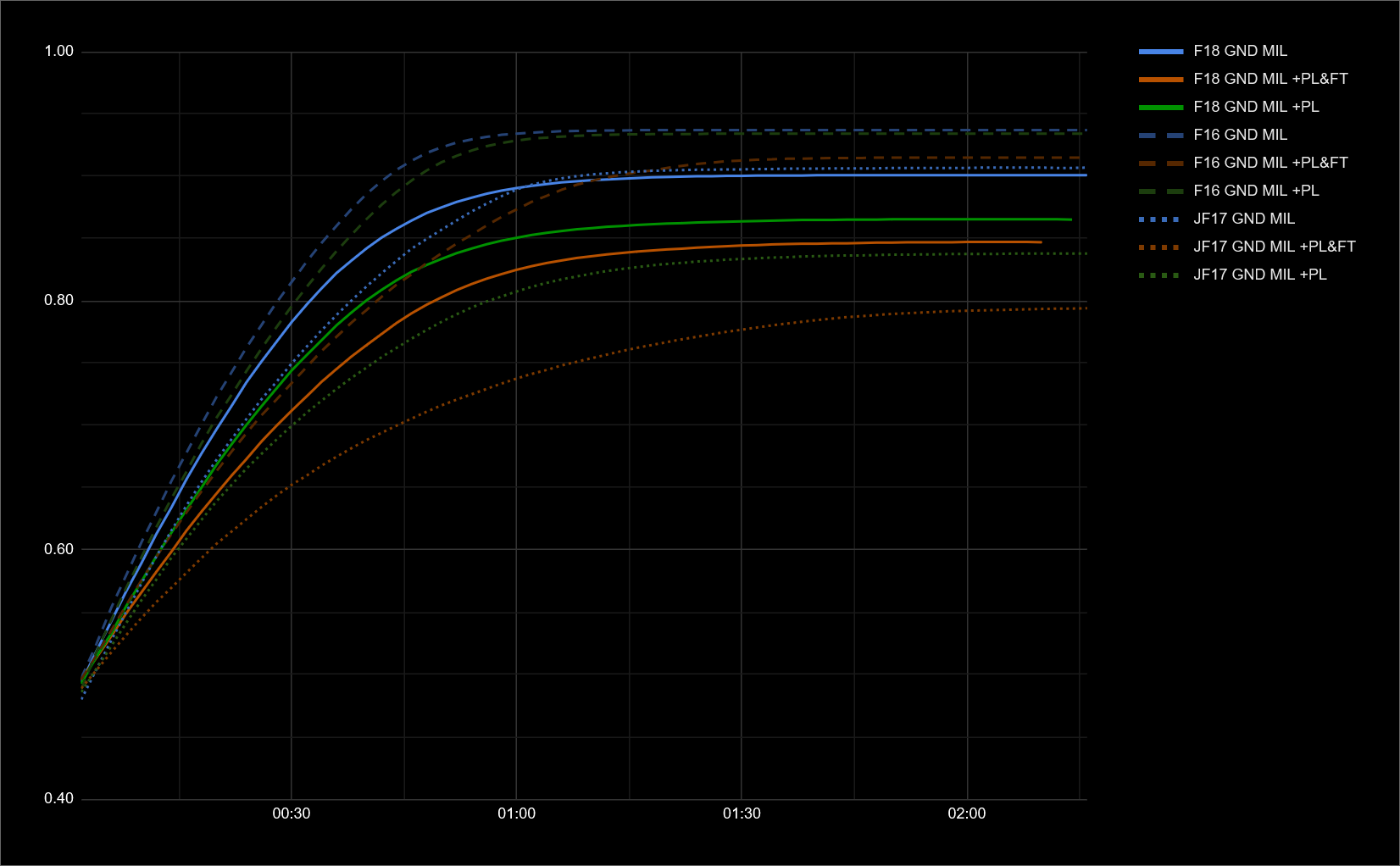1400x866 pixels.
Task: Click the JF17 GND MIL legend label
Action: (x=1243, y=219)
